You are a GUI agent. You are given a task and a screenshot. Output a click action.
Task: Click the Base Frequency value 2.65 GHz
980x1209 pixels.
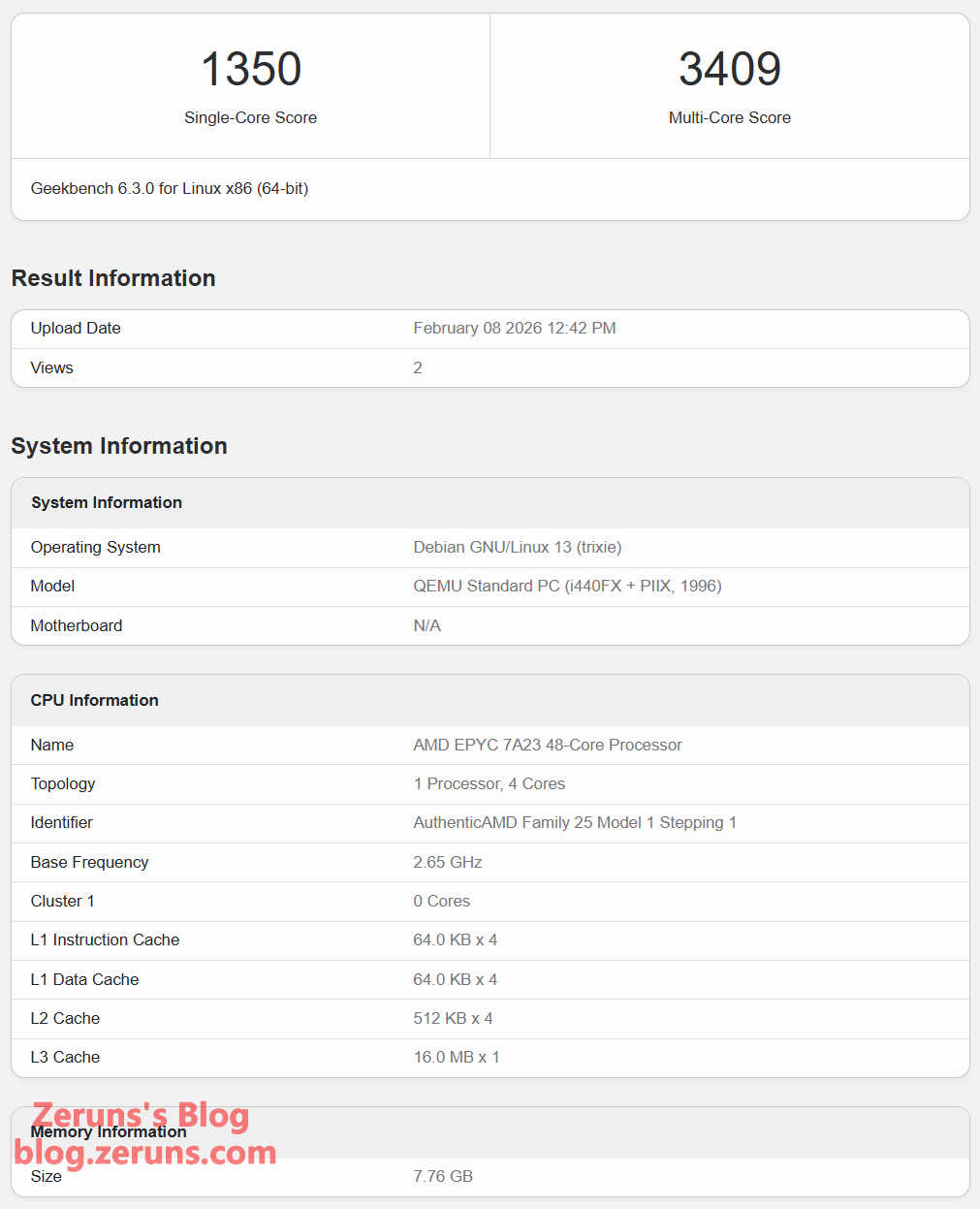(447, 862)
